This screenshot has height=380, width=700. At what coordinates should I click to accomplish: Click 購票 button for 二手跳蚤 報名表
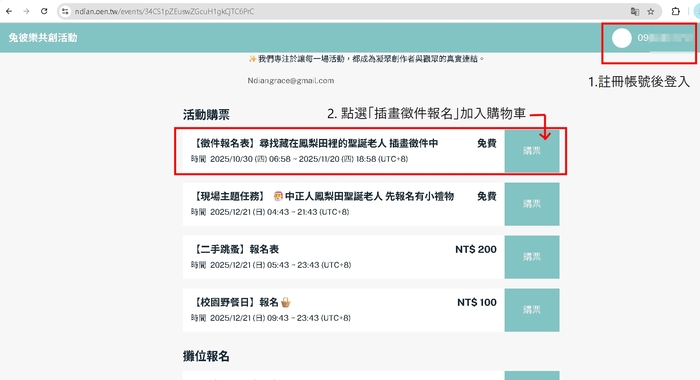tap(532, 257)
